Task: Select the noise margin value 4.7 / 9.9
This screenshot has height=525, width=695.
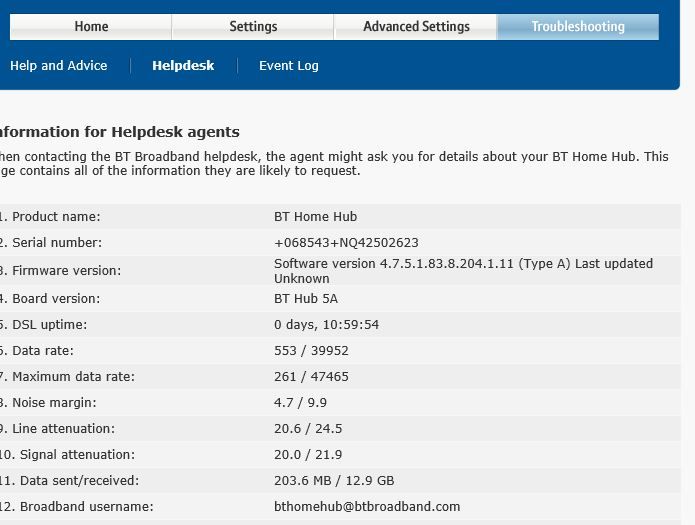Action: (x=300, y=403)
